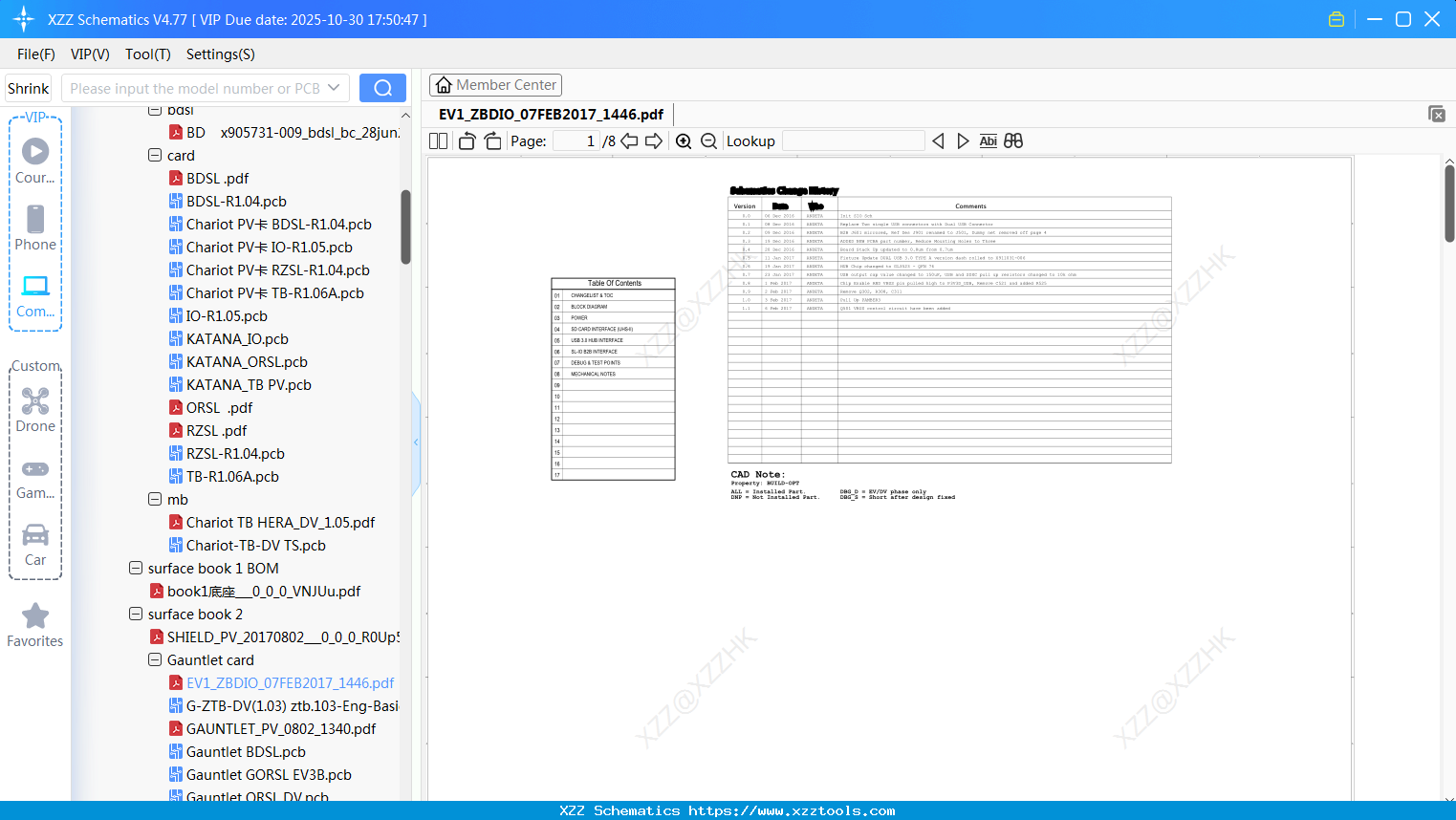Open the VIP(V) menu
The image size is (1456, 820).
click(x=89, y=54)
